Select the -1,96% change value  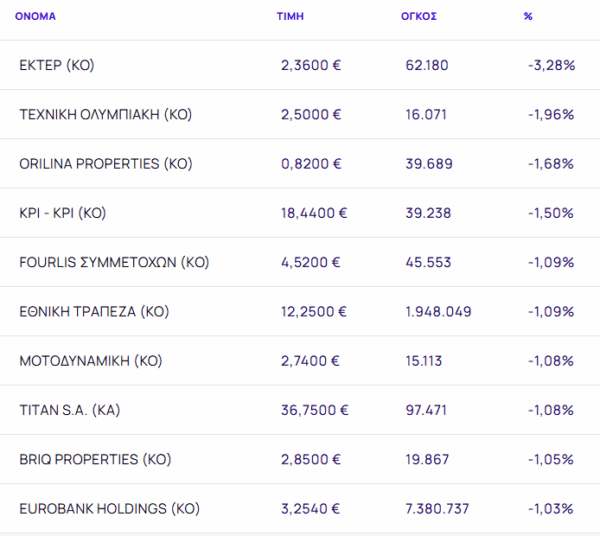(551, 114)
